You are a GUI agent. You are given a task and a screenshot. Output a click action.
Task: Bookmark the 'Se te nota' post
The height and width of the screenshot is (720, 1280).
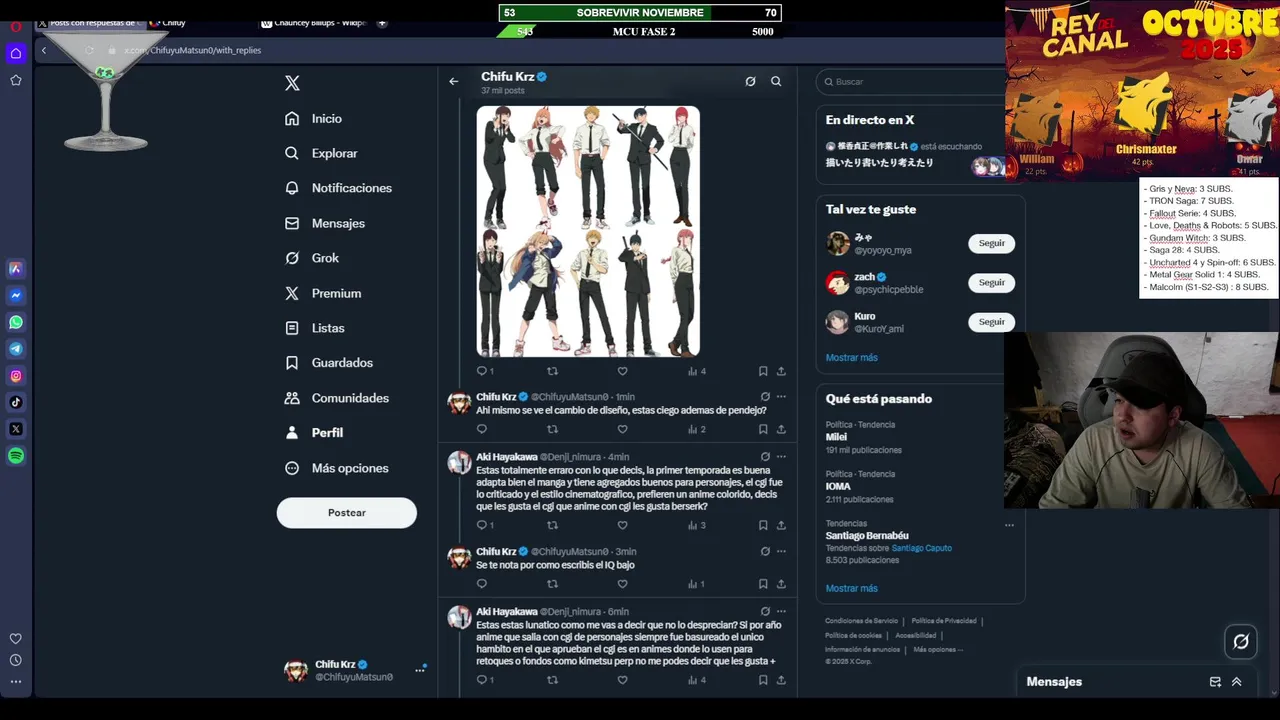click(763, 584)
